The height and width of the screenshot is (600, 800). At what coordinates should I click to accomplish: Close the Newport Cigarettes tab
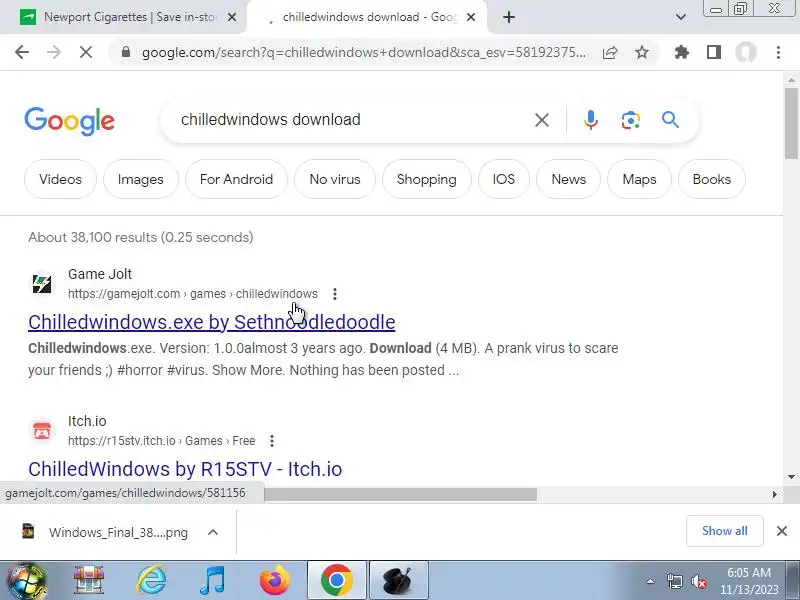tap(232, 17)
